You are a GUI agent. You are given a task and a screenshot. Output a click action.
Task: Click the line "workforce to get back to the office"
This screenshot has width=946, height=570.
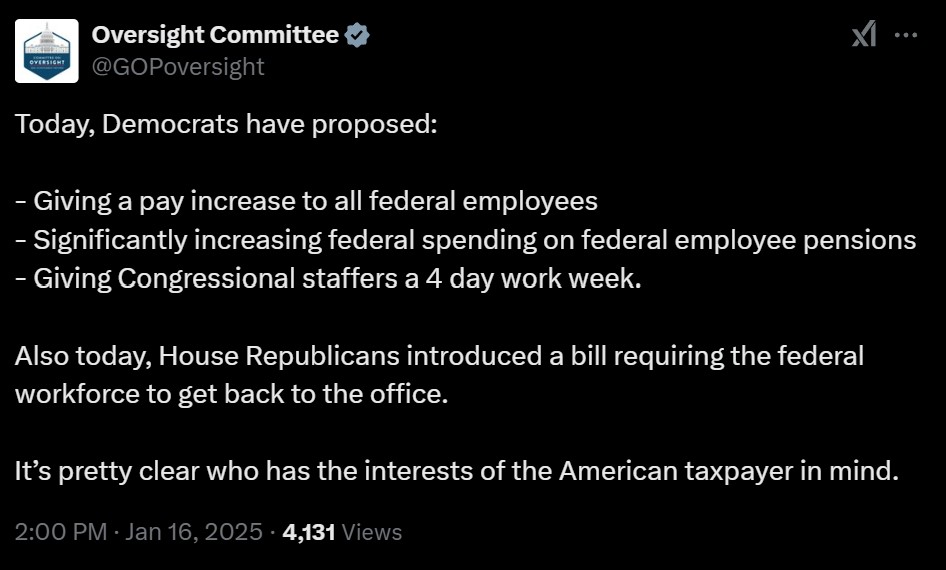coord(231,393)
